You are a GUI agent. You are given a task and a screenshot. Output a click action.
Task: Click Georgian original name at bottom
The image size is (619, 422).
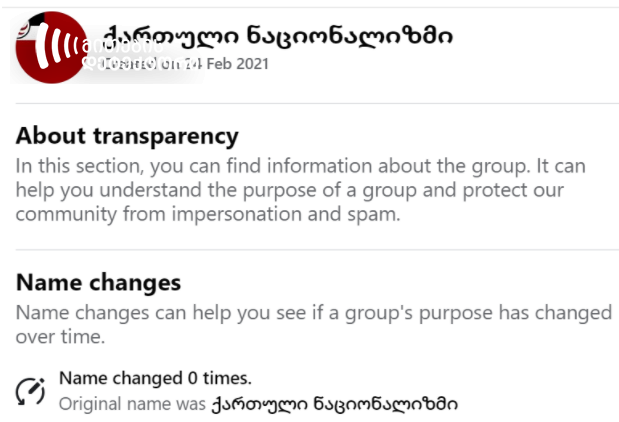point(334,404)
